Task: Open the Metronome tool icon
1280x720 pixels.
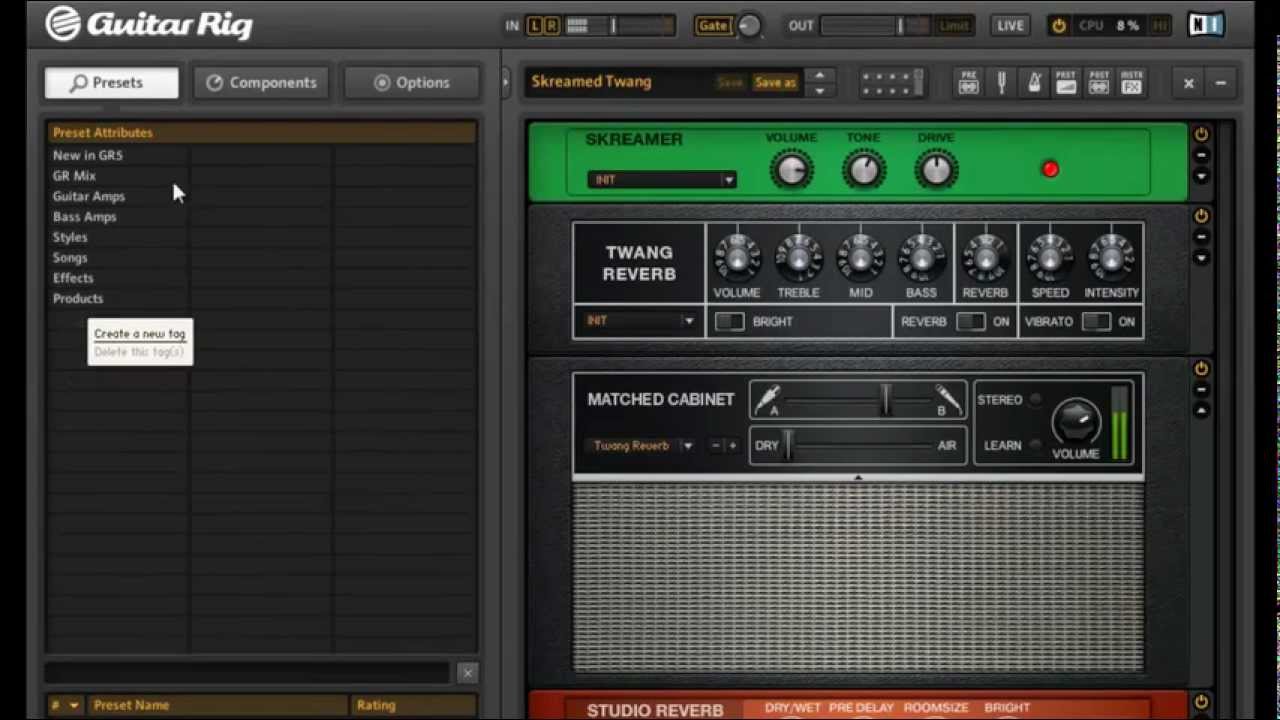Action: point(1034,82)
